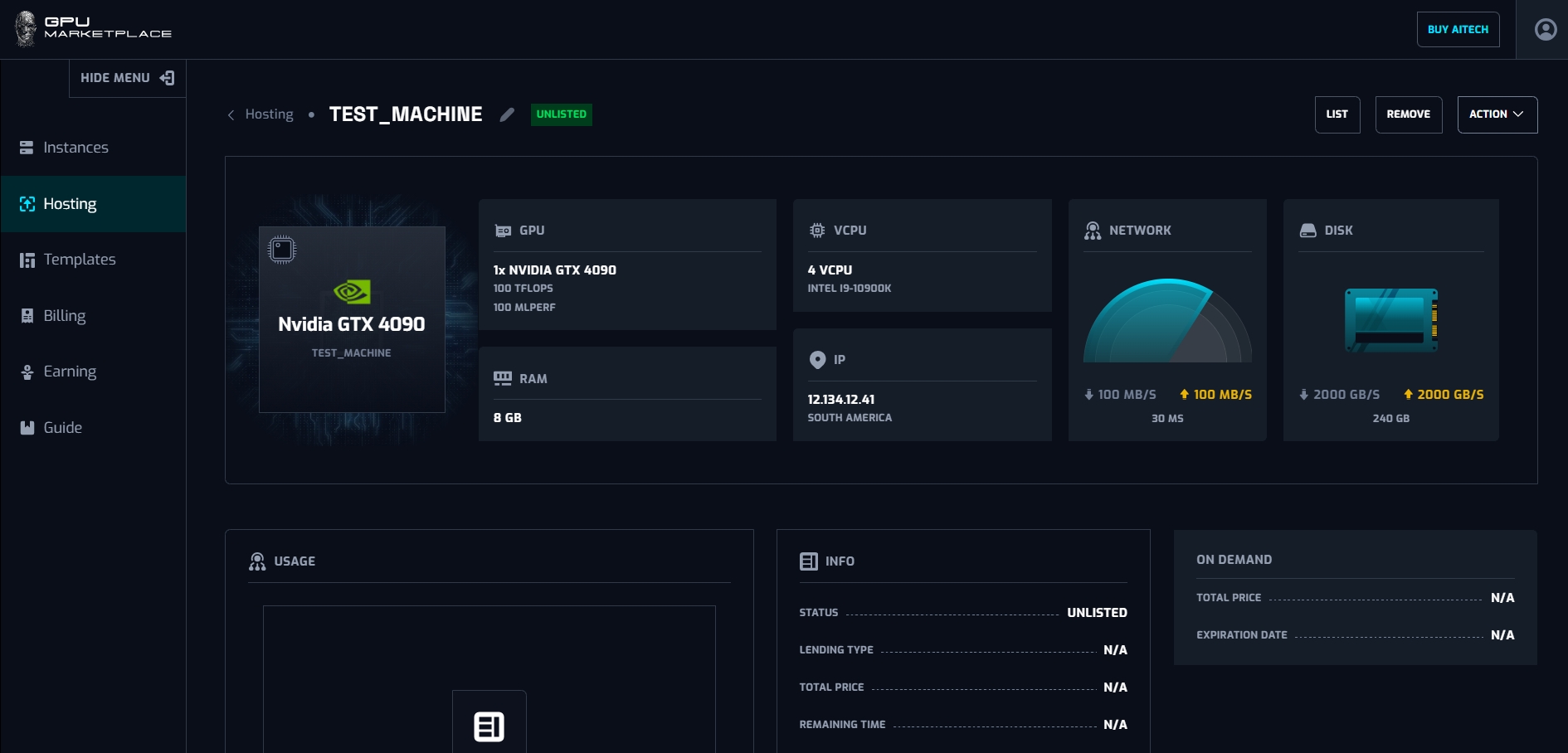Screen dimensions: 1568x753
Task: Click the Usage panel header icon
Action: (257, 561)
